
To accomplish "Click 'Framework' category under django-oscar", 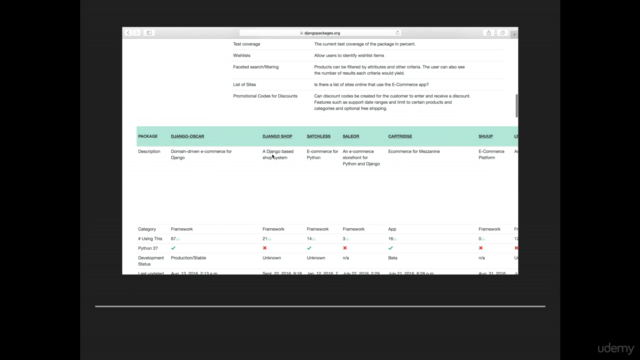I will click(182, 229).
